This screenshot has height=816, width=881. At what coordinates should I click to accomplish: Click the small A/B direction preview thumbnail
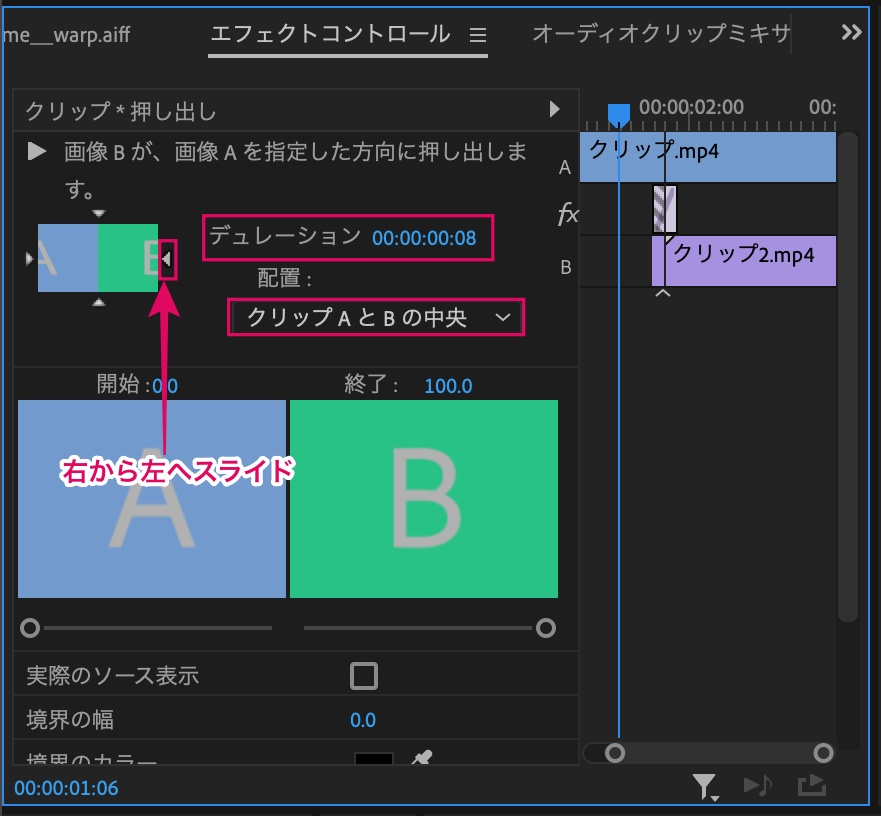[98, 258]
